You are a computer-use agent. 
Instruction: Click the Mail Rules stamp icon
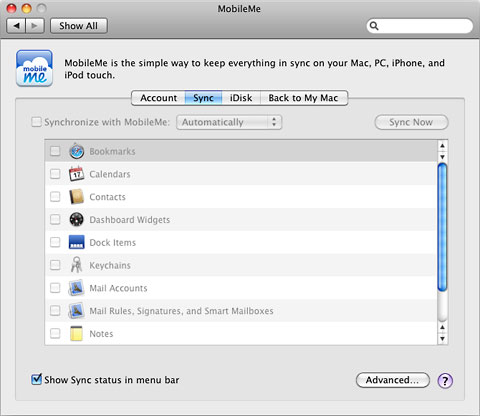click(x=76, y=310)
